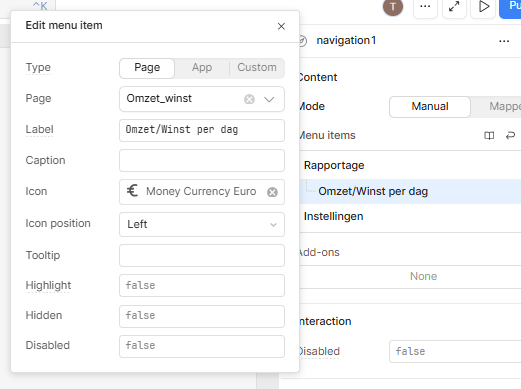The width and height of the screenshot is (521, 389).
Task: Open user avatar T menu
Action: click(393, 7)
